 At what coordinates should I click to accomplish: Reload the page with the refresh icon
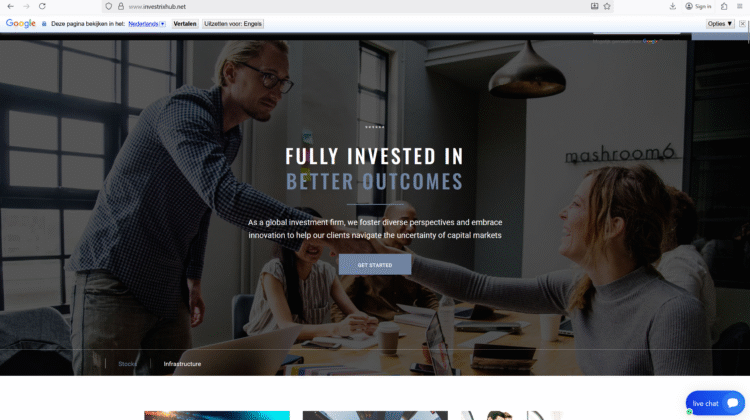click(42, 6)
